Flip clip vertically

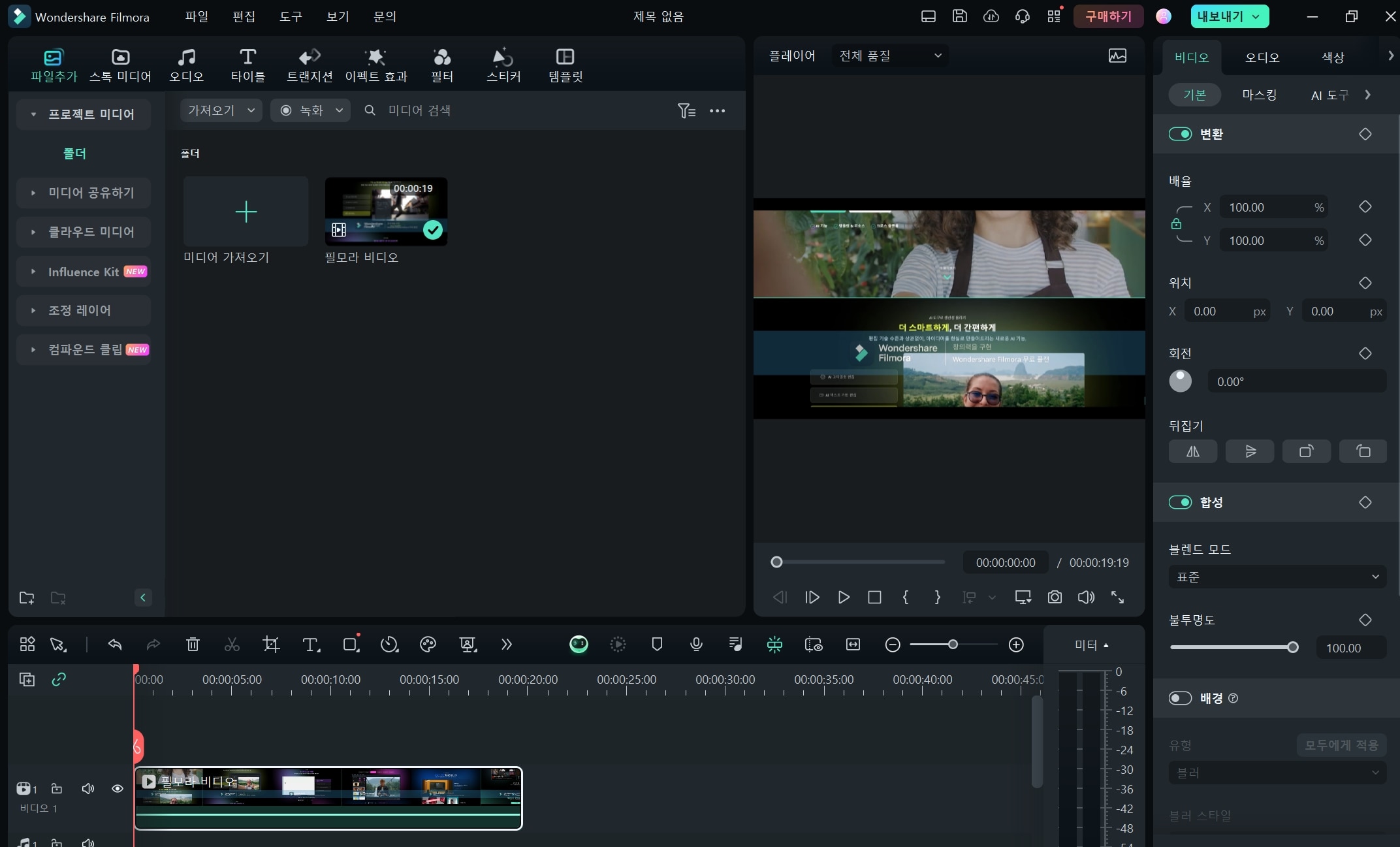[1250, 451]
